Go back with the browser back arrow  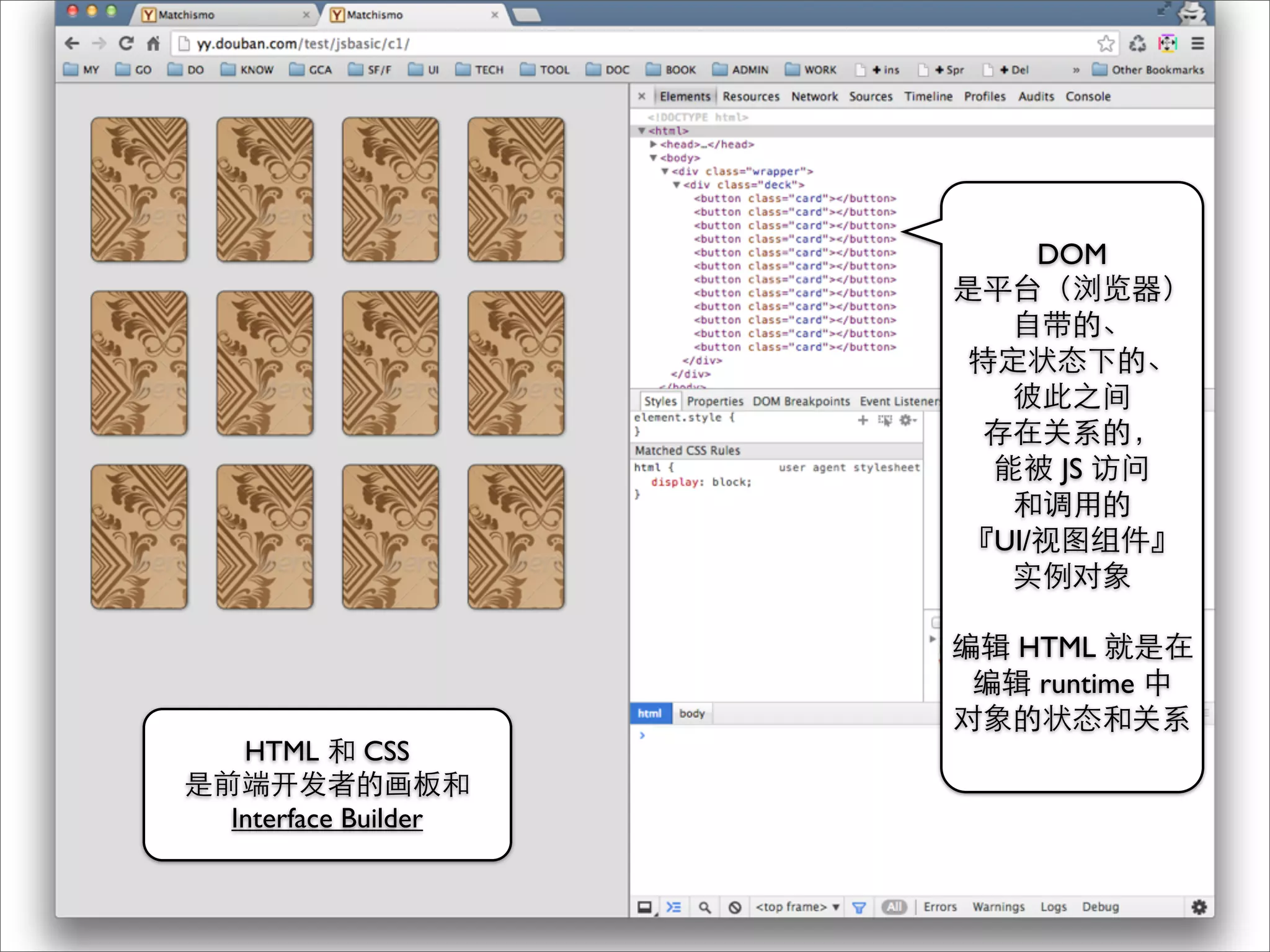[72, 43]
